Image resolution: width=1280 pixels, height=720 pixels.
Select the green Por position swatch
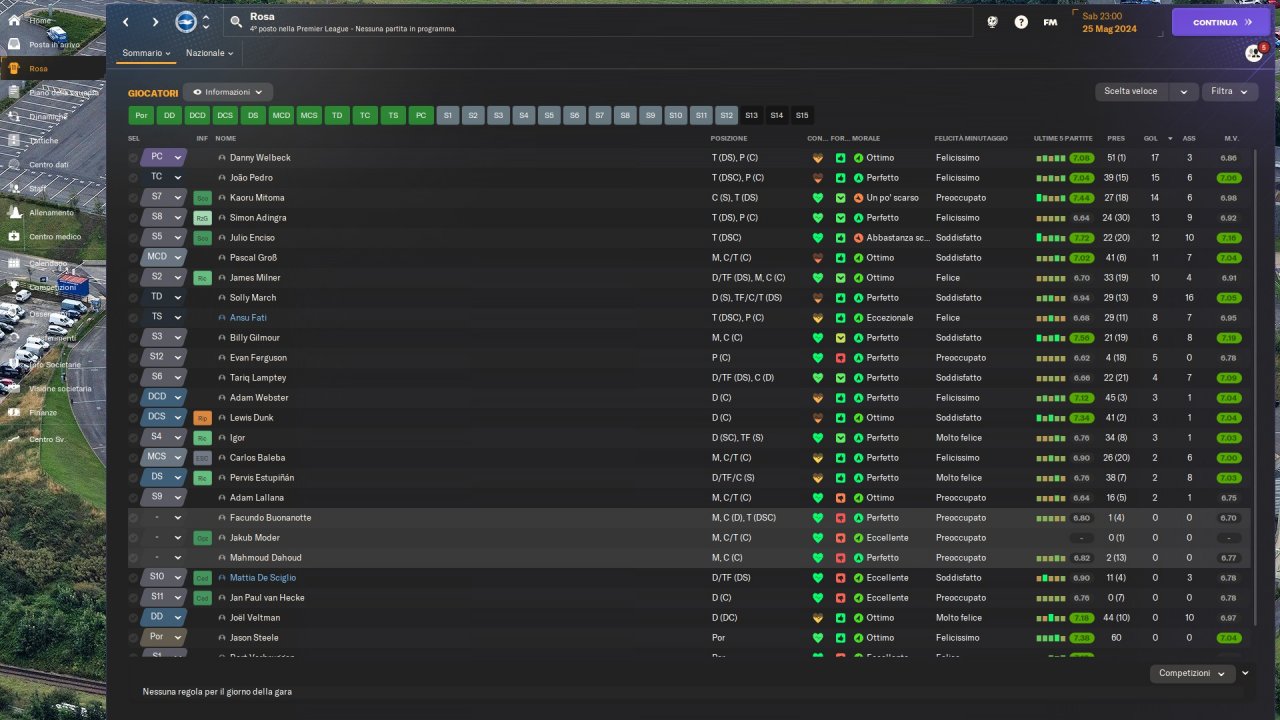click(x=141, y=116)
